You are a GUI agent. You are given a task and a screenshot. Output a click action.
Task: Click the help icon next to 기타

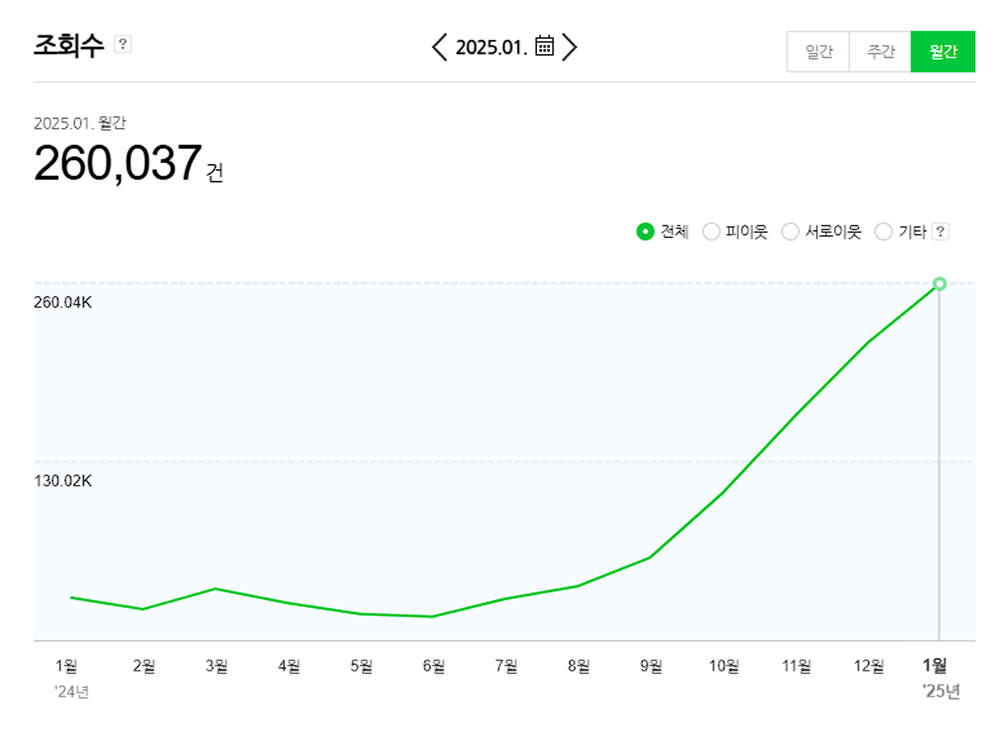(x=940, y=232)
